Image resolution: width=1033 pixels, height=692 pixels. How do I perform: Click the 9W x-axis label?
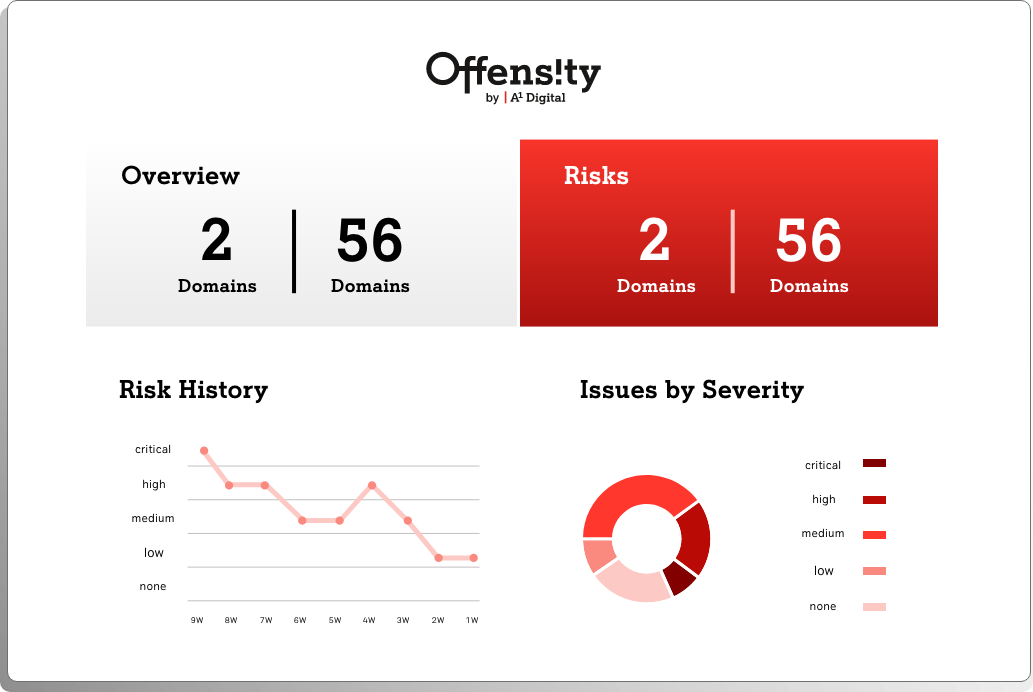pos(197,620)
